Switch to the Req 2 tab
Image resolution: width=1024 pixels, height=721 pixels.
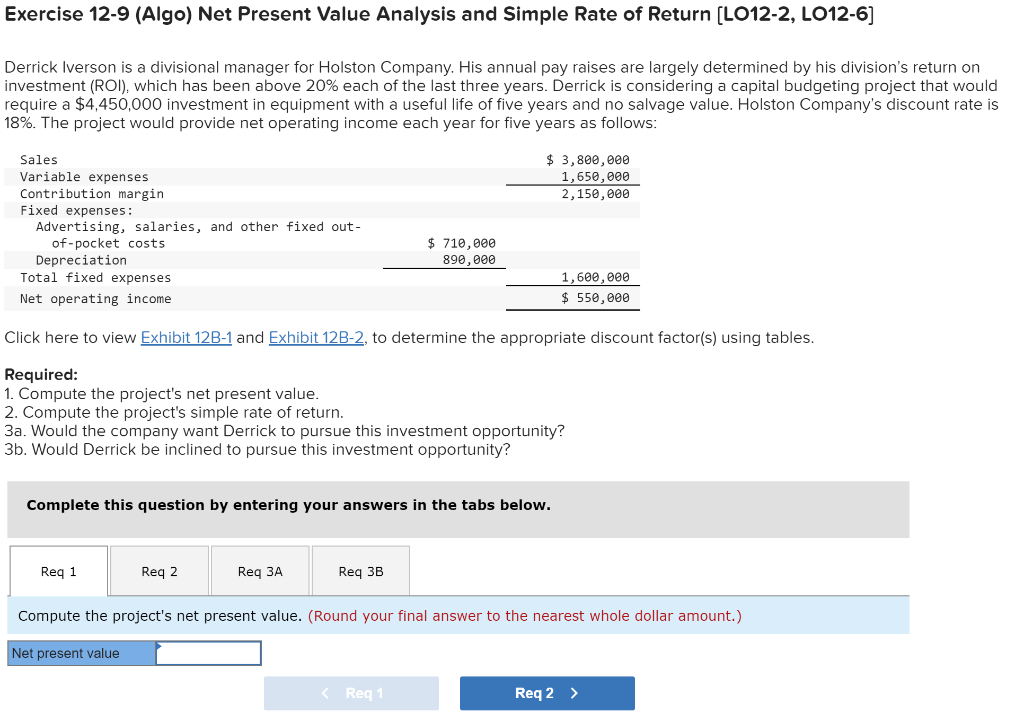(158, 570)
